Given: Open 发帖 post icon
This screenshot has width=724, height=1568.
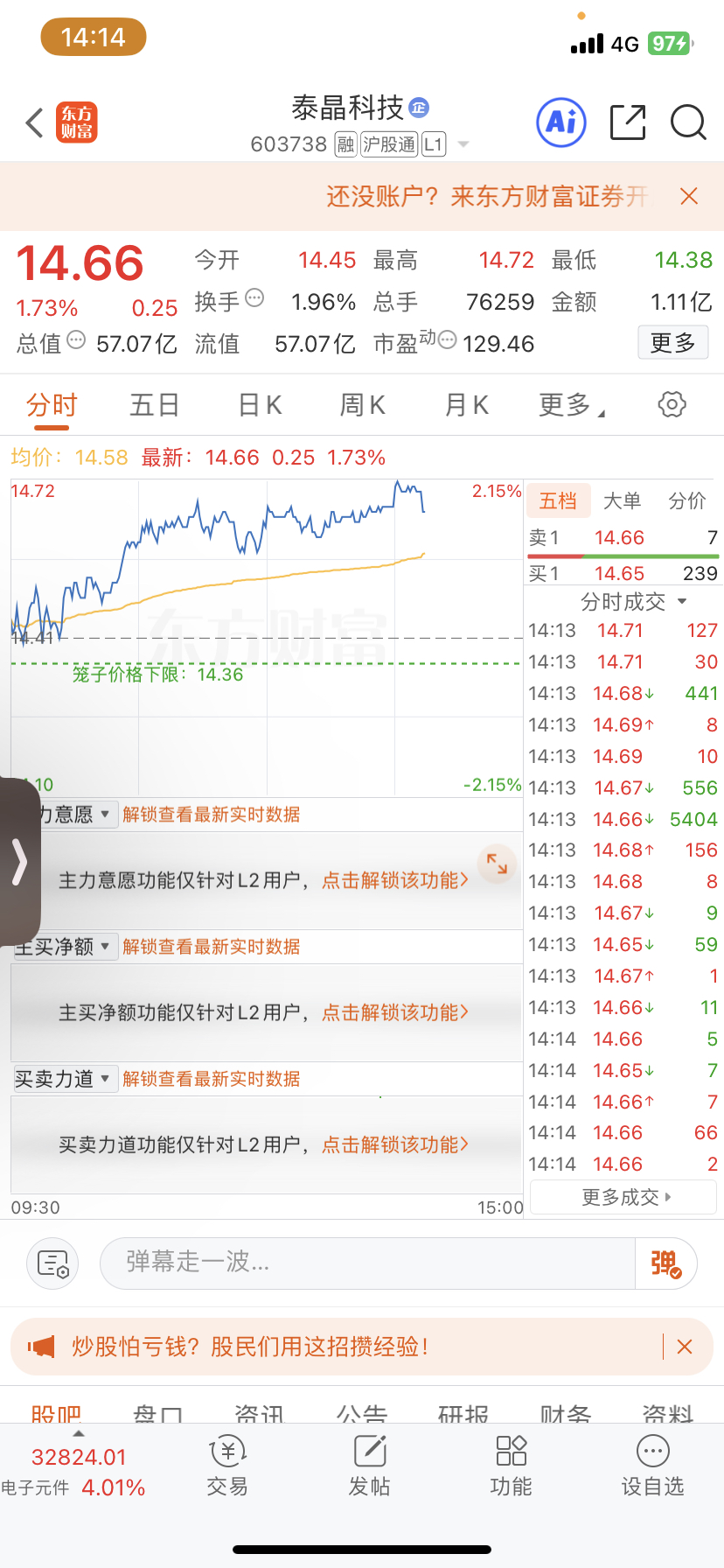Looking at the screenshot, I should click(x=369, y=1466).
